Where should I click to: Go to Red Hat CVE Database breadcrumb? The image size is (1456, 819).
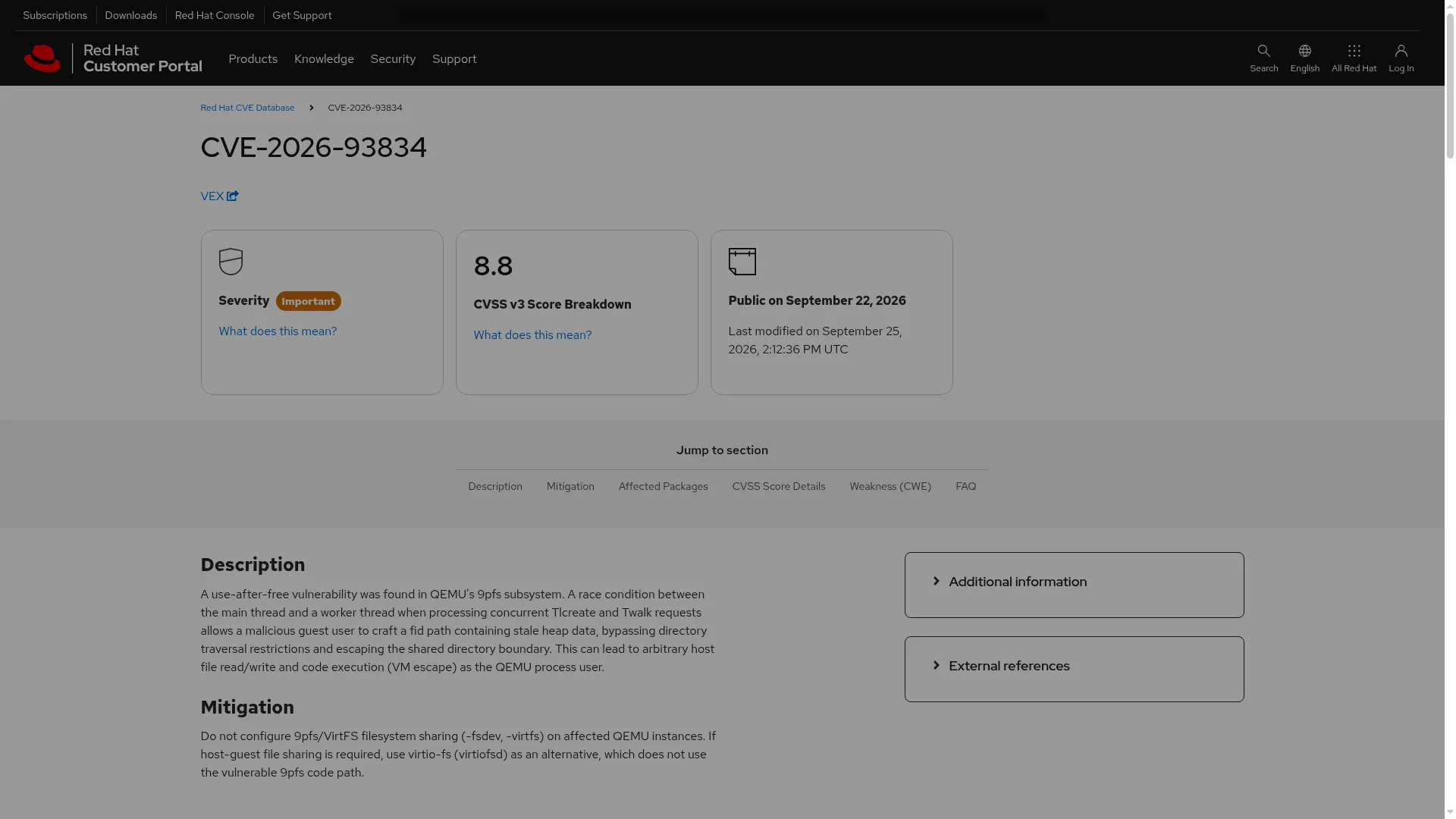click(247, 108)
